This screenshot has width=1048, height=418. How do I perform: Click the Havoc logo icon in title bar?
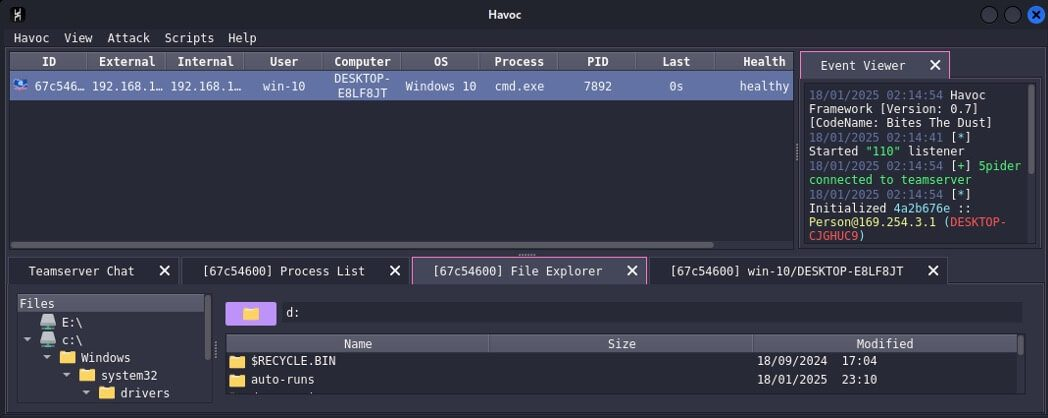click(18, 14)
